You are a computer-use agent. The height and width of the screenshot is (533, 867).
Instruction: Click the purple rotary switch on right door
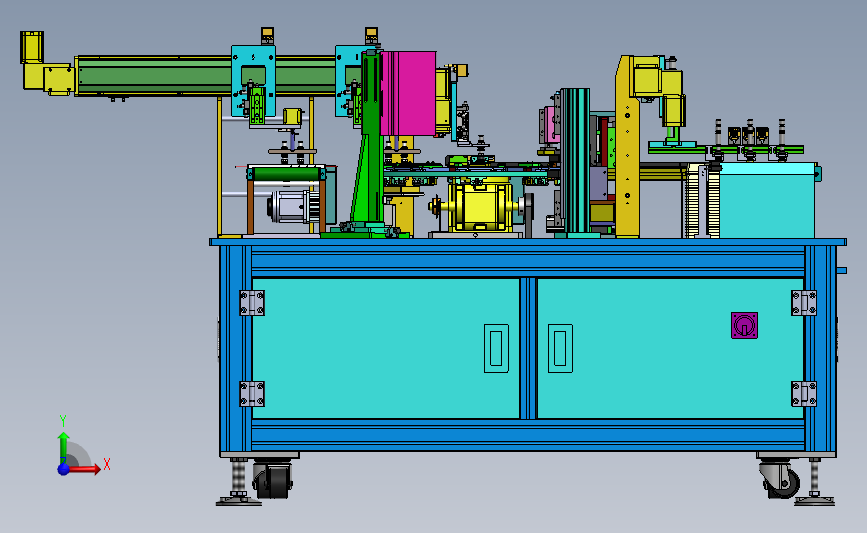click(x=744, y=325)
